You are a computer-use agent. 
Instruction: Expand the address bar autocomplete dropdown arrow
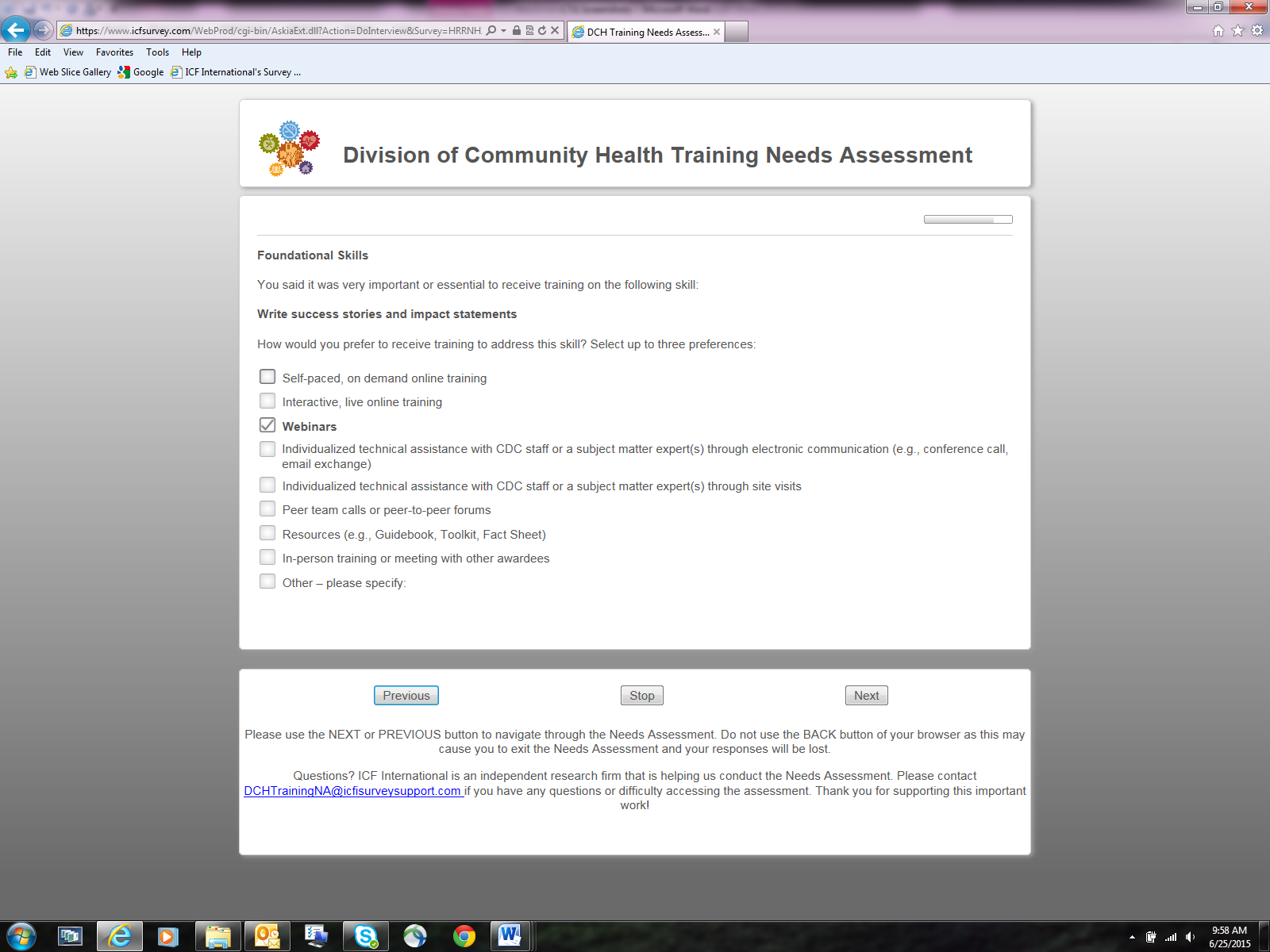click(503, 31)
